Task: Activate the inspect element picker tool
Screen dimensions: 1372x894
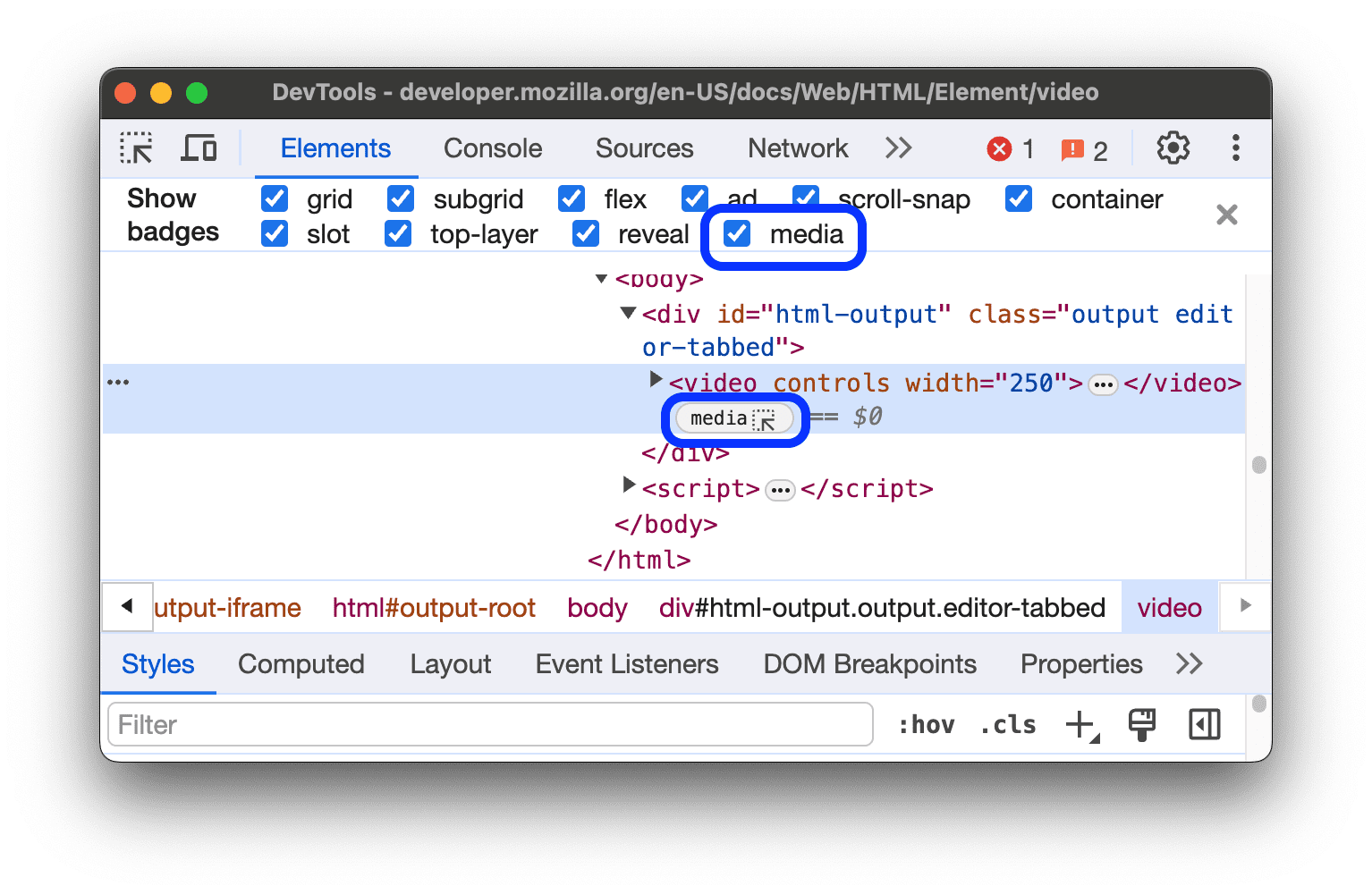Action: click(135, 148)
